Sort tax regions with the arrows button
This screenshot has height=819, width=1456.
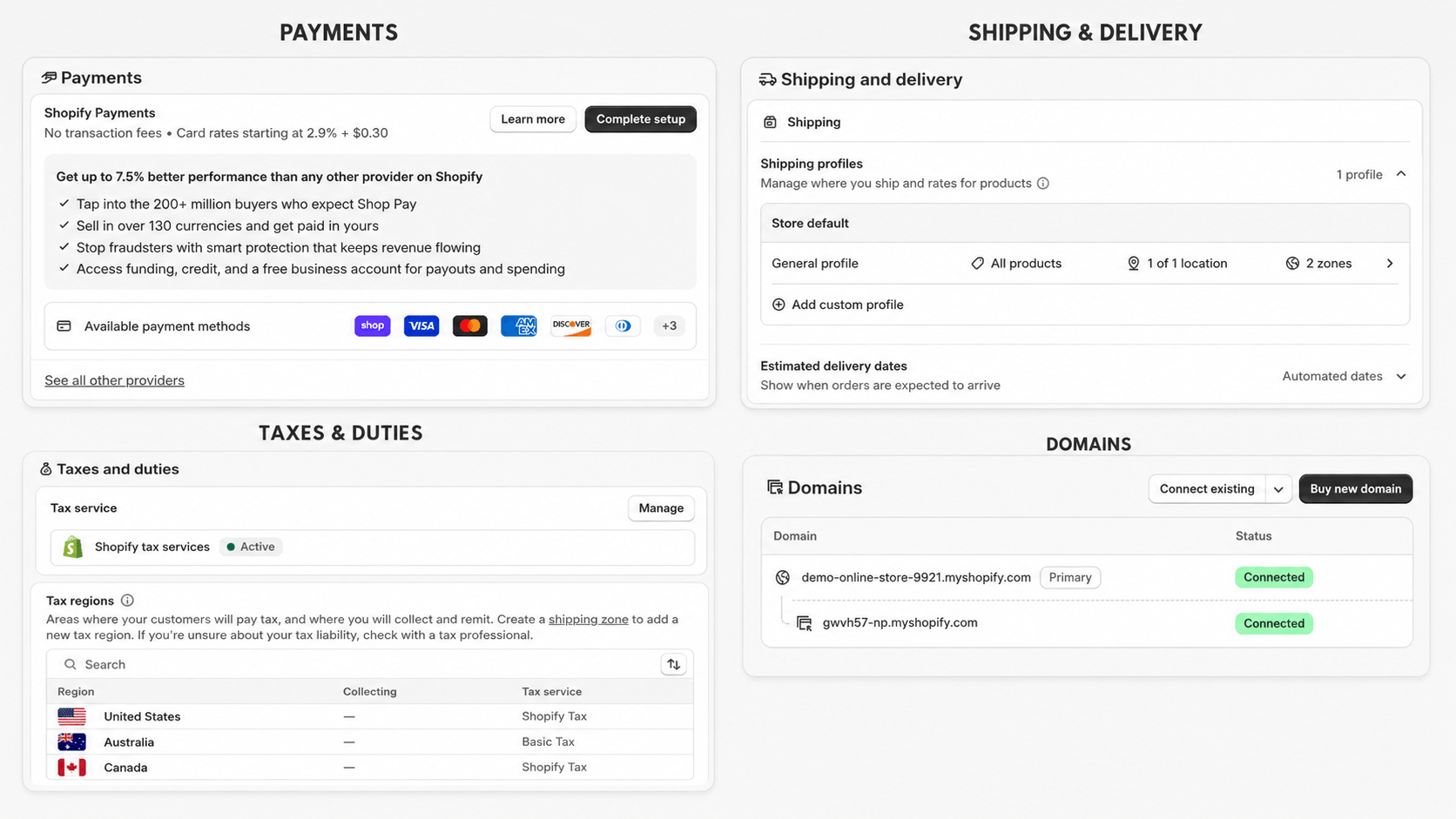click(x=674, y=664)
